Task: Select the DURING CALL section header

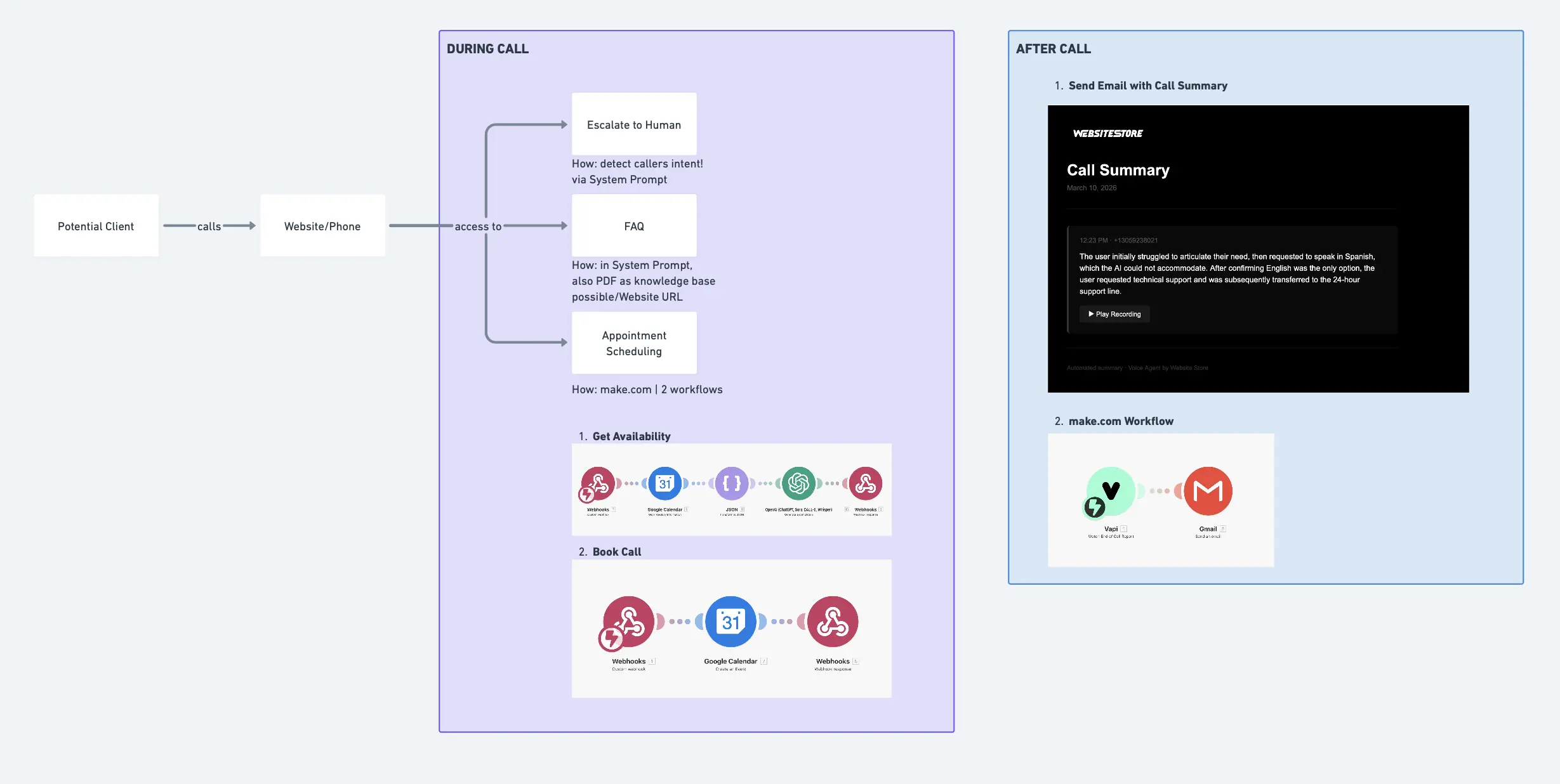Action: (488, 48)
